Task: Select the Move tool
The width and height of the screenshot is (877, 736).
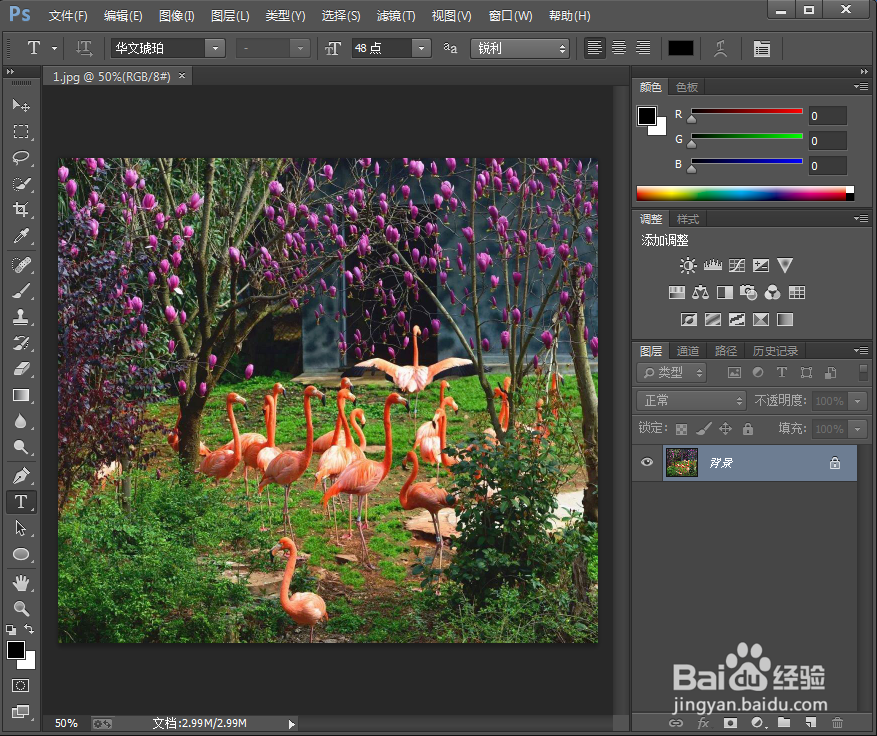Action: click(x=21, y=105)
